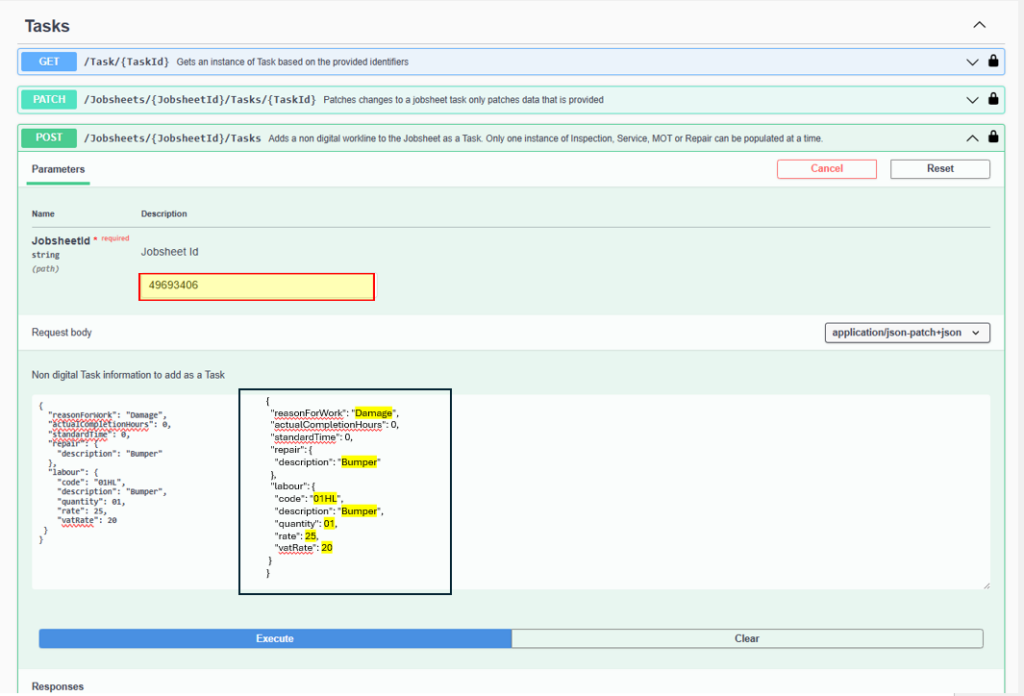Click the authorization lock on the POST endpoint

[993, 138]
